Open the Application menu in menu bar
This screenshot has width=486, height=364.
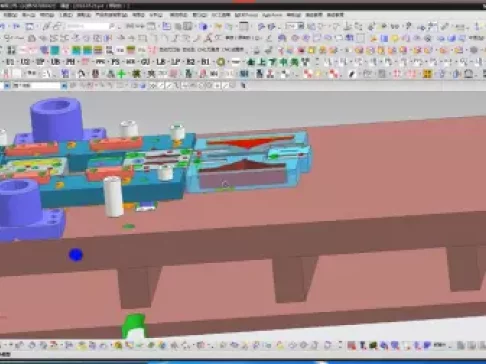272,15
